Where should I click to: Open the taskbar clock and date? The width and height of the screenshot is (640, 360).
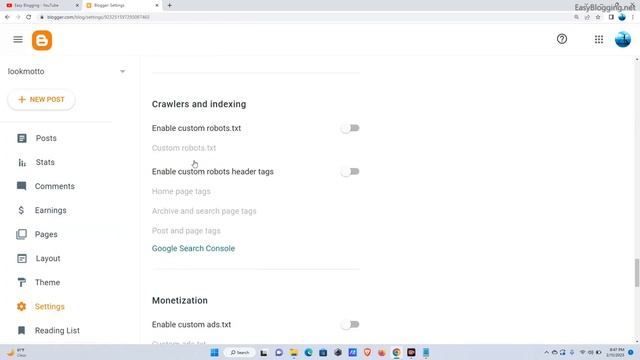pos(616,353)
